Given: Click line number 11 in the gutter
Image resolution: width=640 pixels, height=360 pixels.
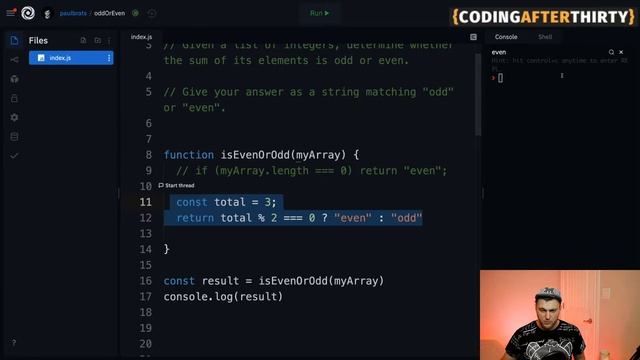Looking at the screenshot, I should coord(145,202).
